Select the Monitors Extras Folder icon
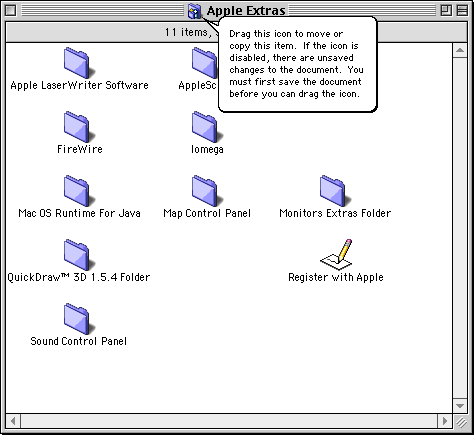 click(335, 191)
